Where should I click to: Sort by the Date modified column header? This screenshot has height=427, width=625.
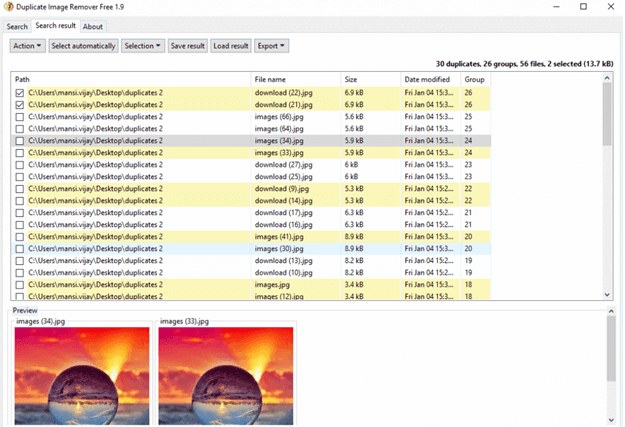coord(425,79)
